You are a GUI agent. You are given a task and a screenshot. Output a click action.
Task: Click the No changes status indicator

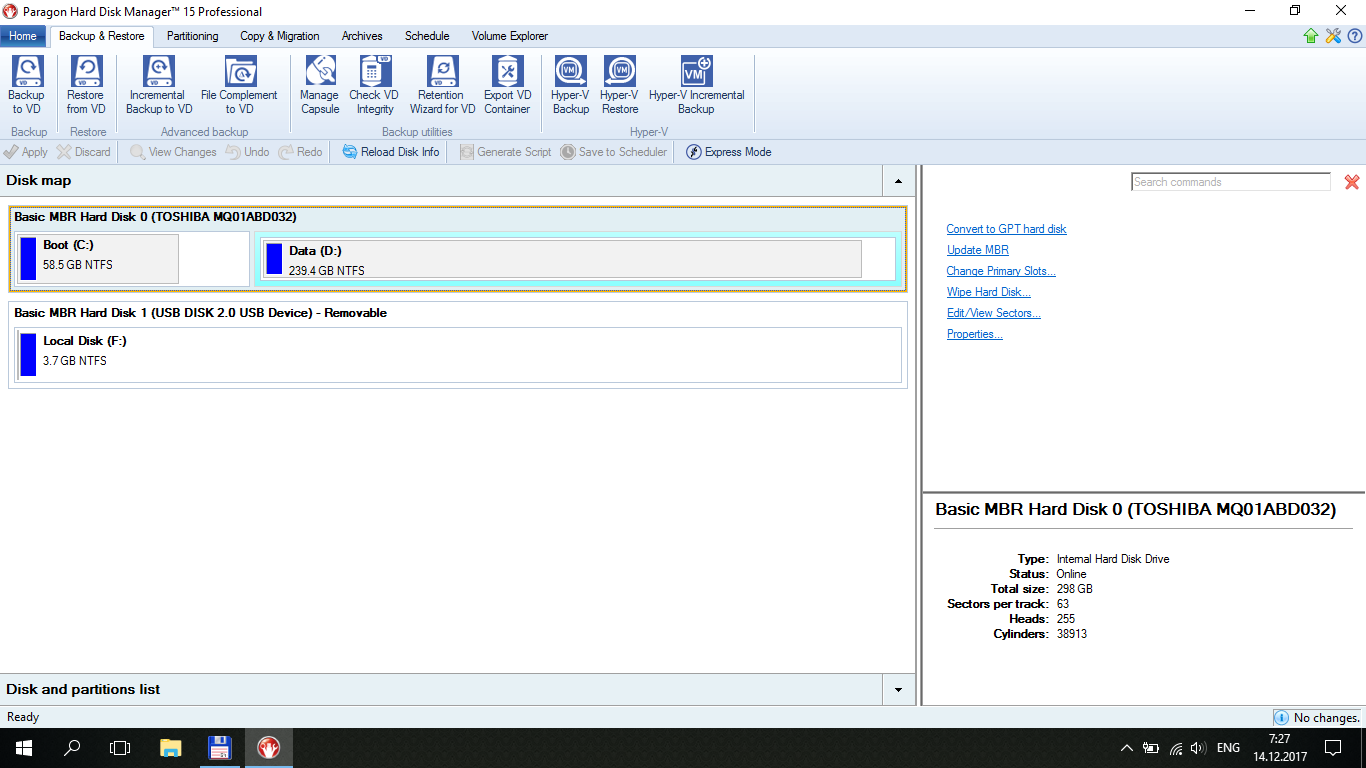(x=1317, y=717)
